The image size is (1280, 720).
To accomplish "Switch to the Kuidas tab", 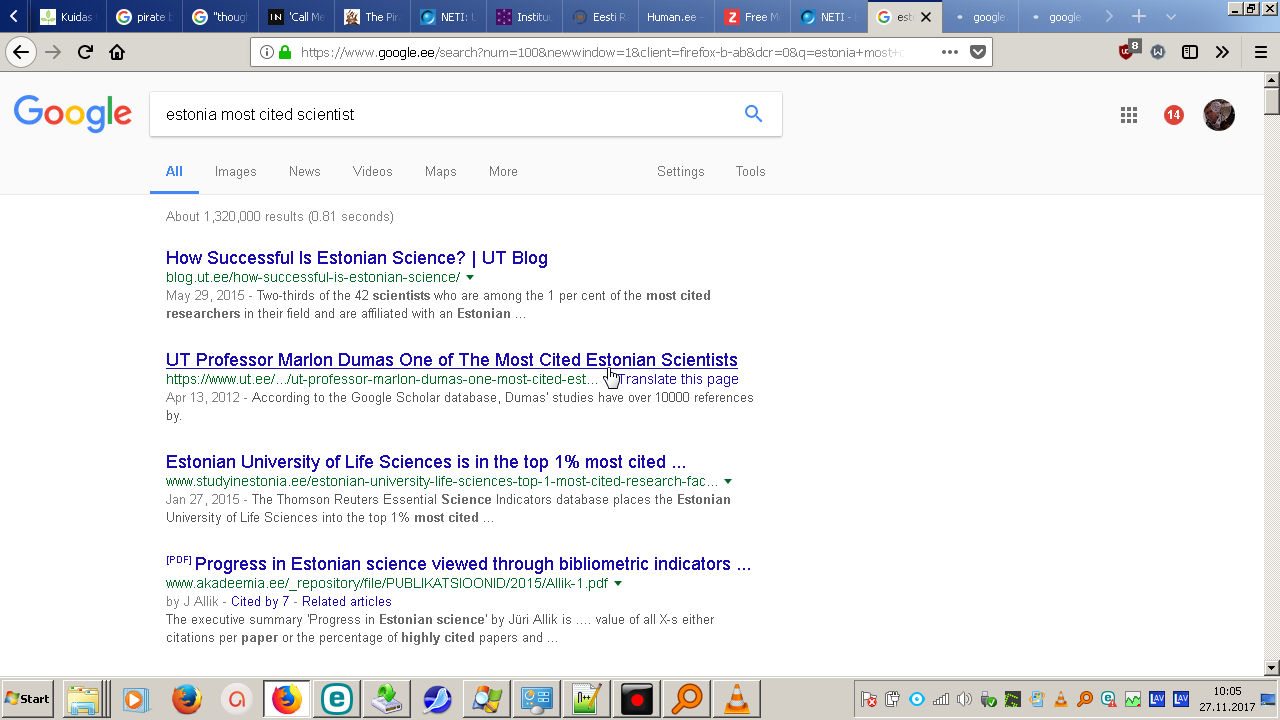I will pyautogui.click(x=68, y=17).
